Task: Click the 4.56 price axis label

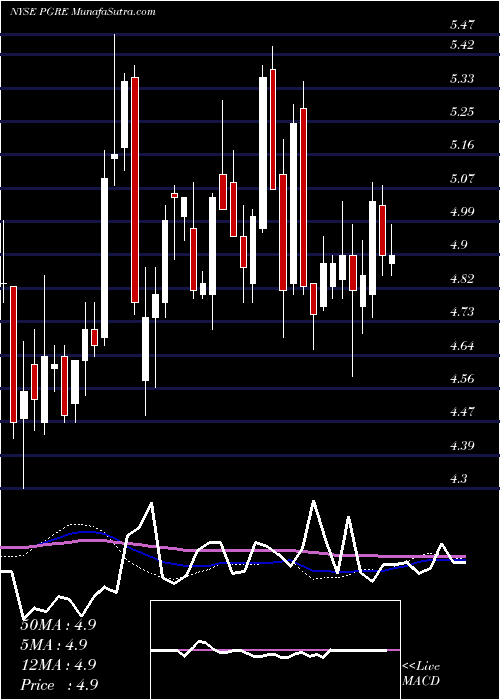Action: click(x=462, y=379)
